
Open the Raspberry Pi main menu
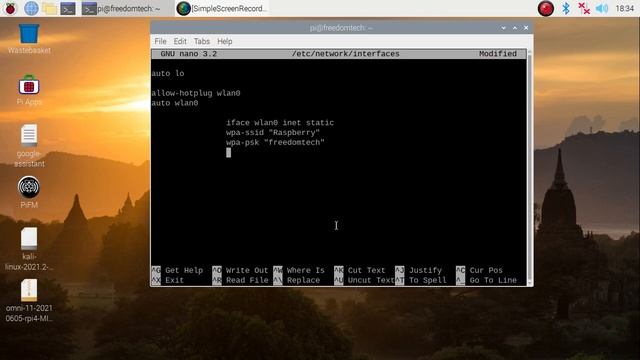tap(10, 8)
